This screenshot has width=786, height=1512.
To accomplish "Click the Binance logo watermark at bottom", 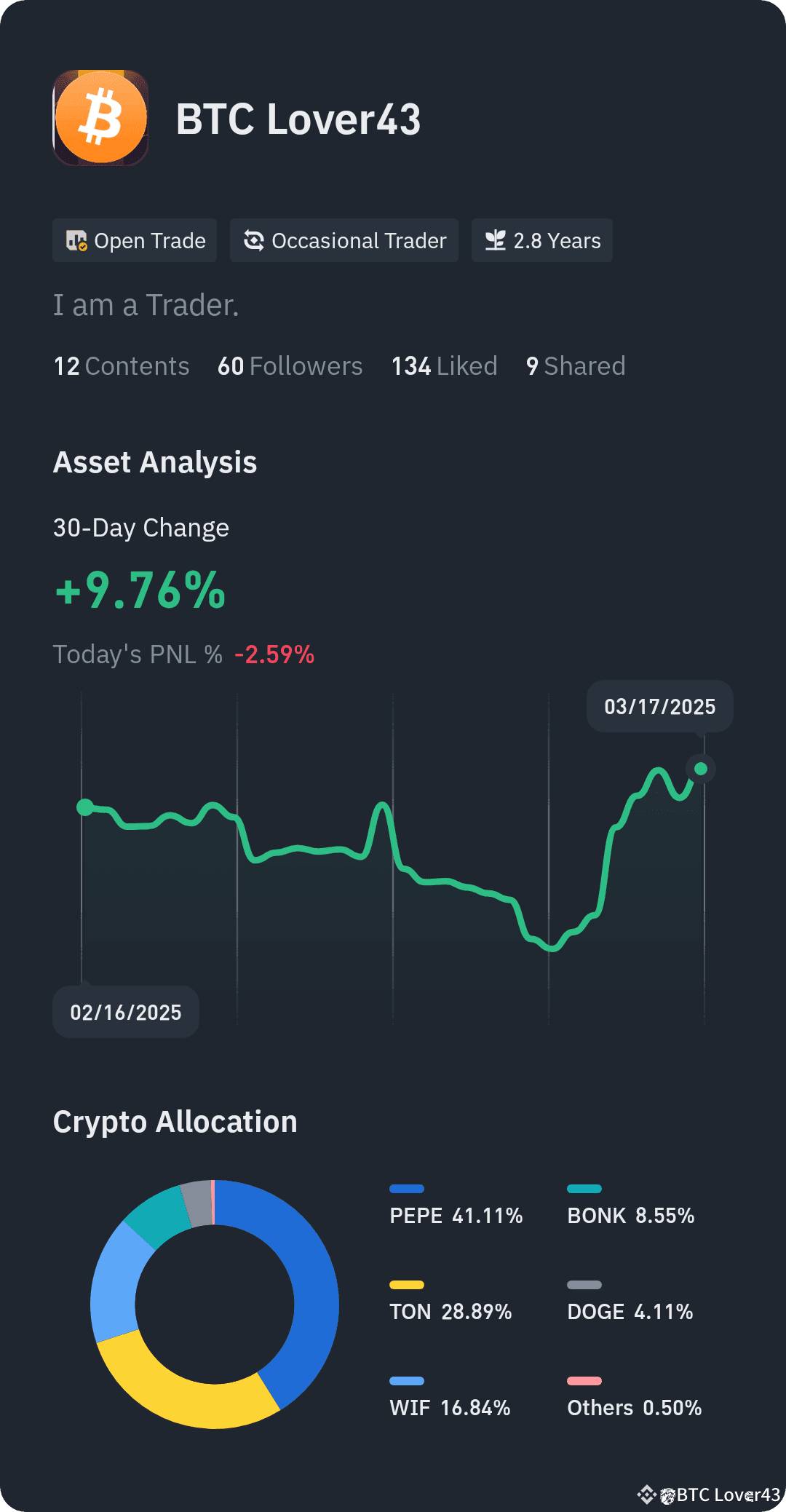I will 646,1495.
